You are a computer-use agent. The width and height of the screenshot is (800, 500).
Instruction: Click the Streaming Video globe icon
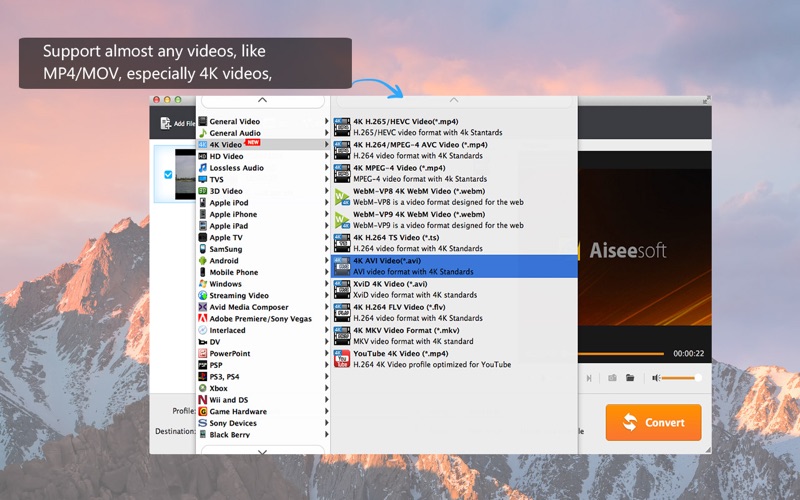(203, 295)
